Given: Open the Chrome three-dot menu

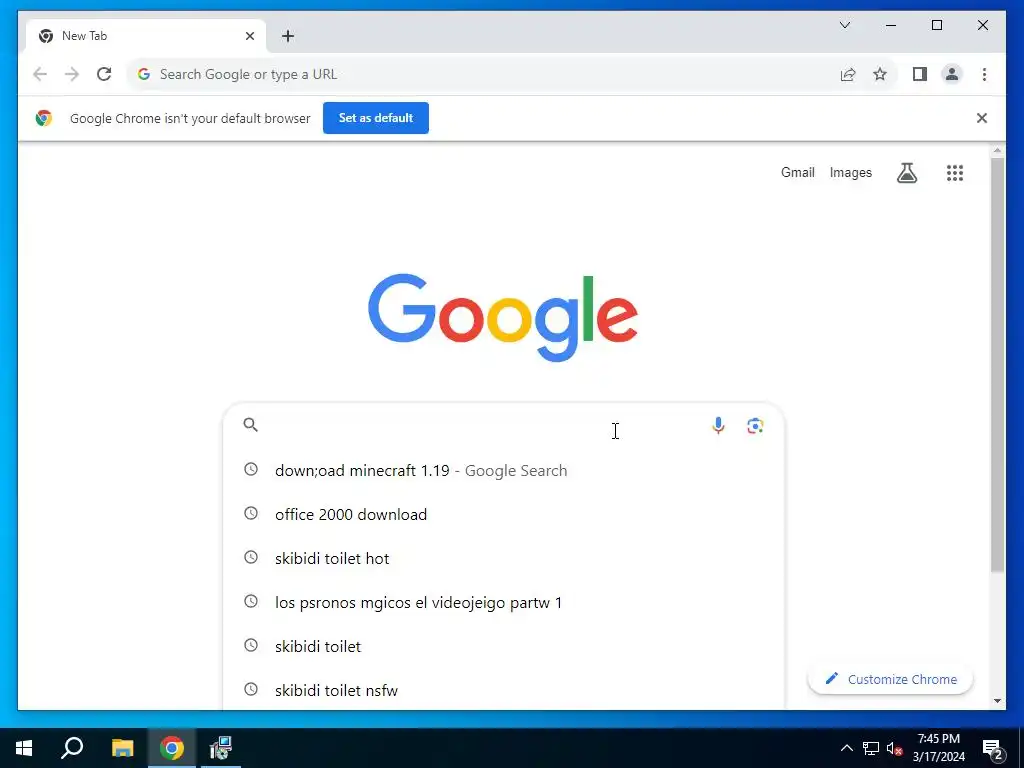Looking at the screenshot, I should pos(984,74).
